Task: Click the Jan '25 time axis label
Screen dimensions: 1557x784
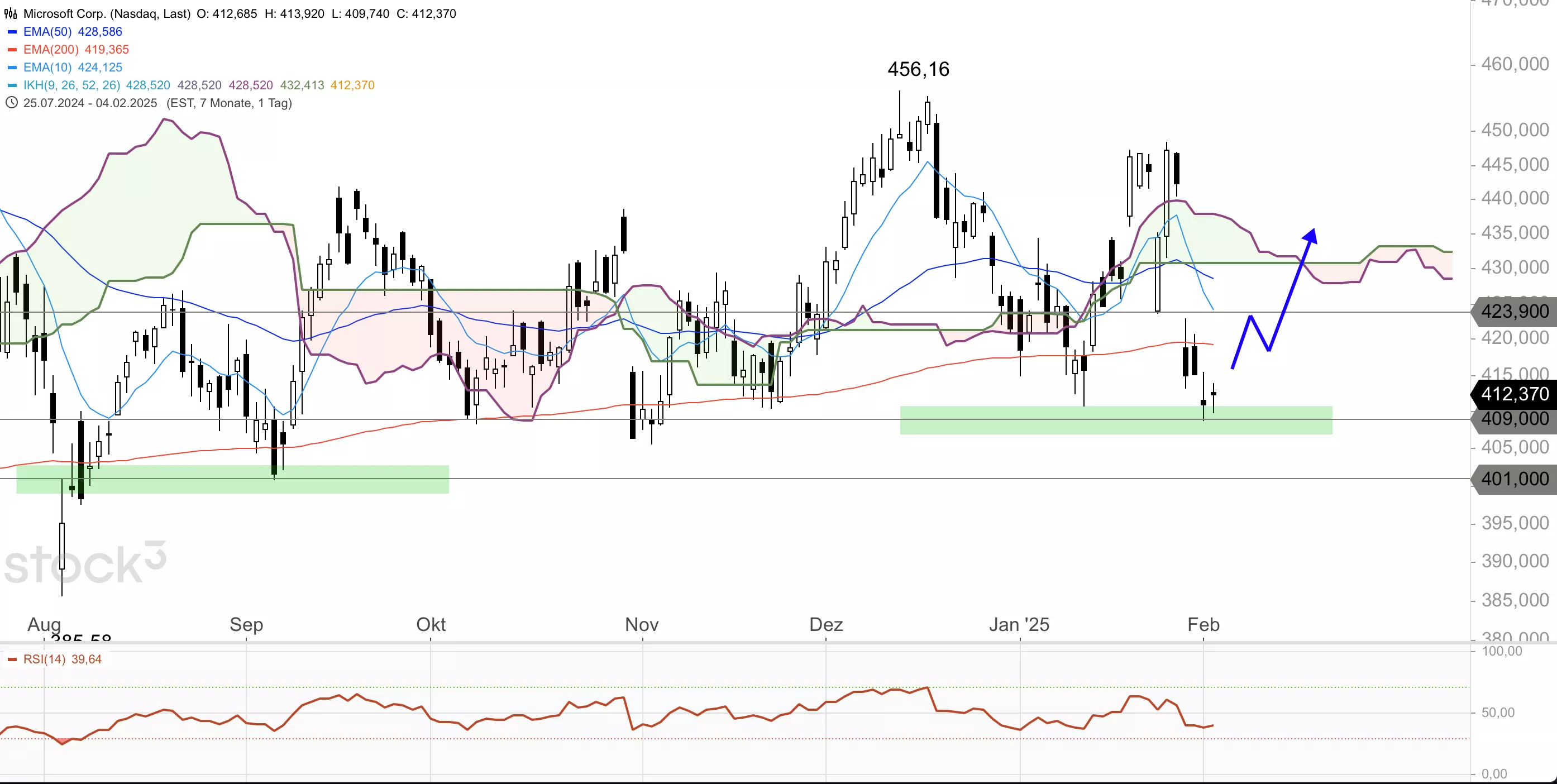Action: (x=1019, y=624)
